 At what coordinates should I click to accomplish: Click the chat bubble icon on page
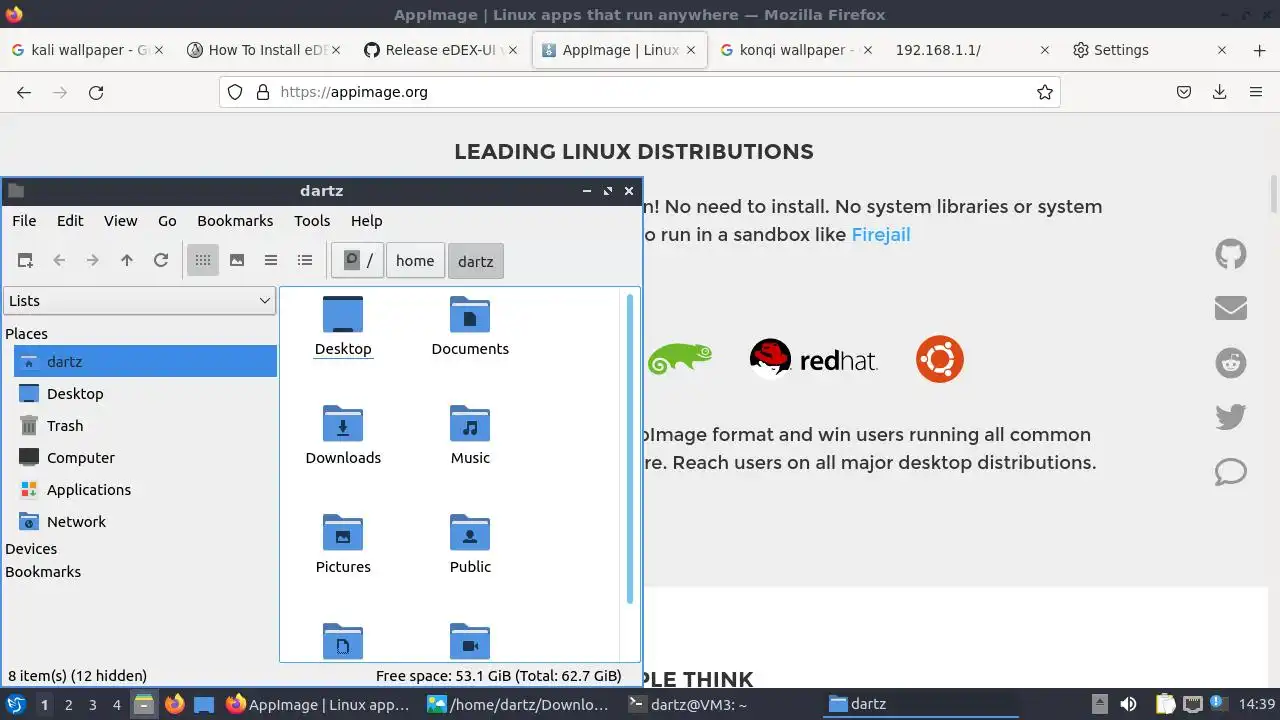pos(1231,471)
